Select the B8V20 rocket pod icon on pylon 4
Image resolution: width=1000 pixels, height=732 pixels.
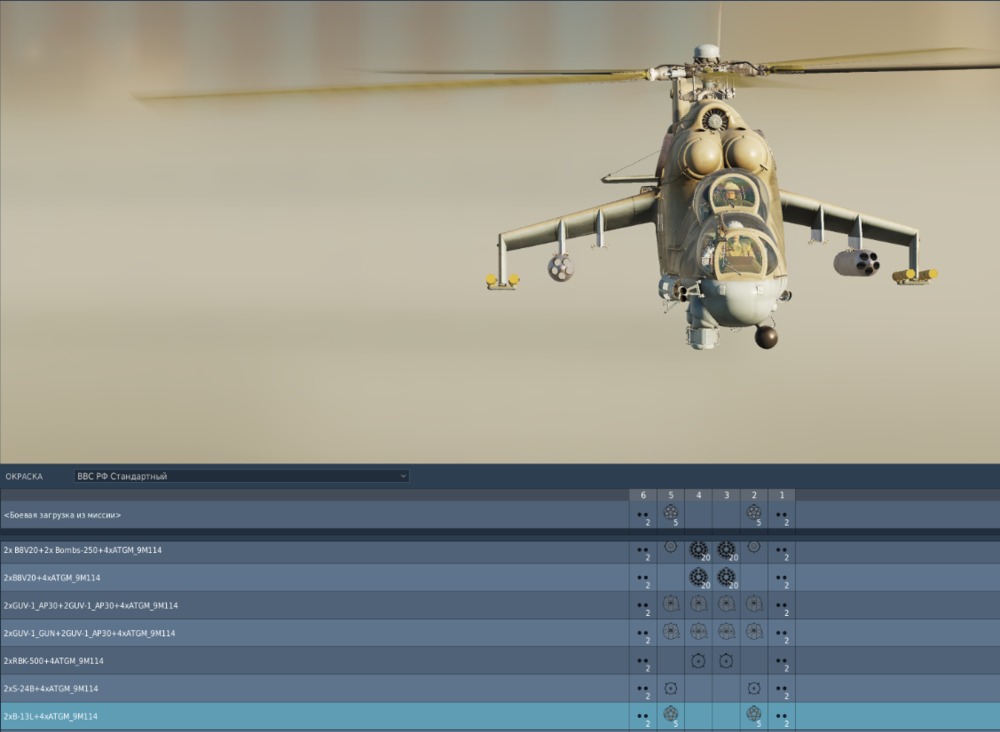click(x=698, y=577)
